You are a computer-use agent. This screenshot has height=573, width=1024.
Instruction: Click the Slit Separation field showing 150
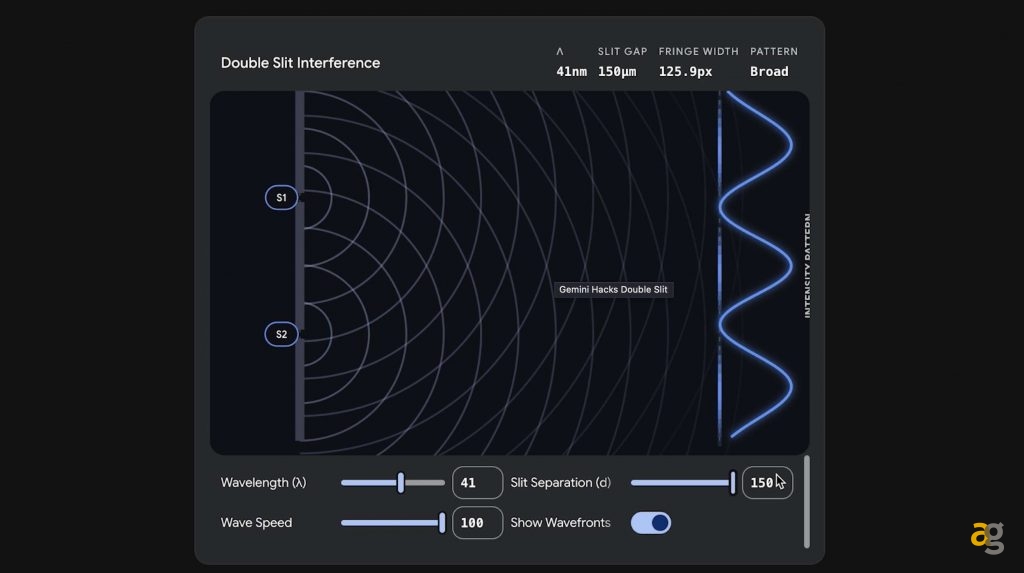pos(767,483)
